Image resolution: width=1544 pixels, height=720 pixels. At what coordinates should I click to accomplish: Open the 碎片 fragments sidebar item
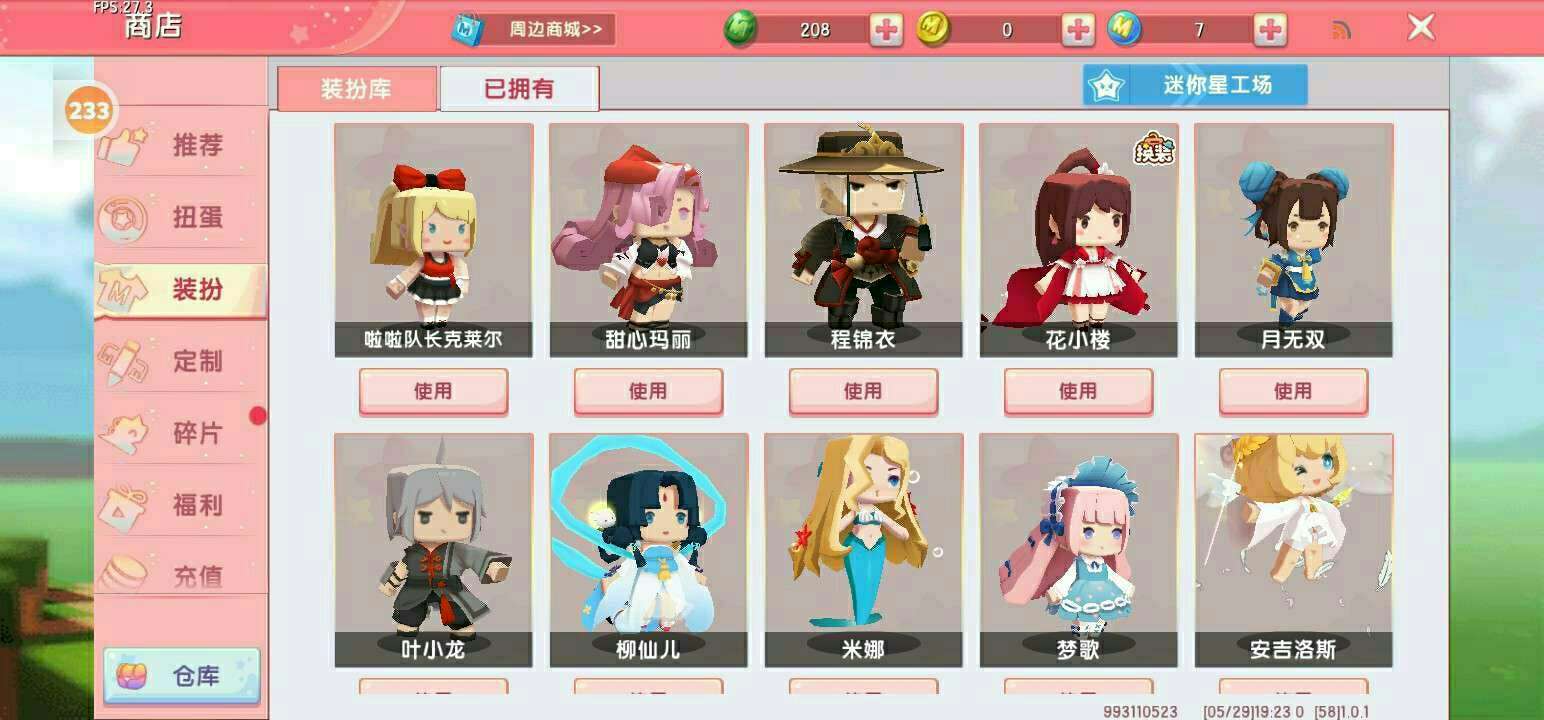tap(181, 433)
